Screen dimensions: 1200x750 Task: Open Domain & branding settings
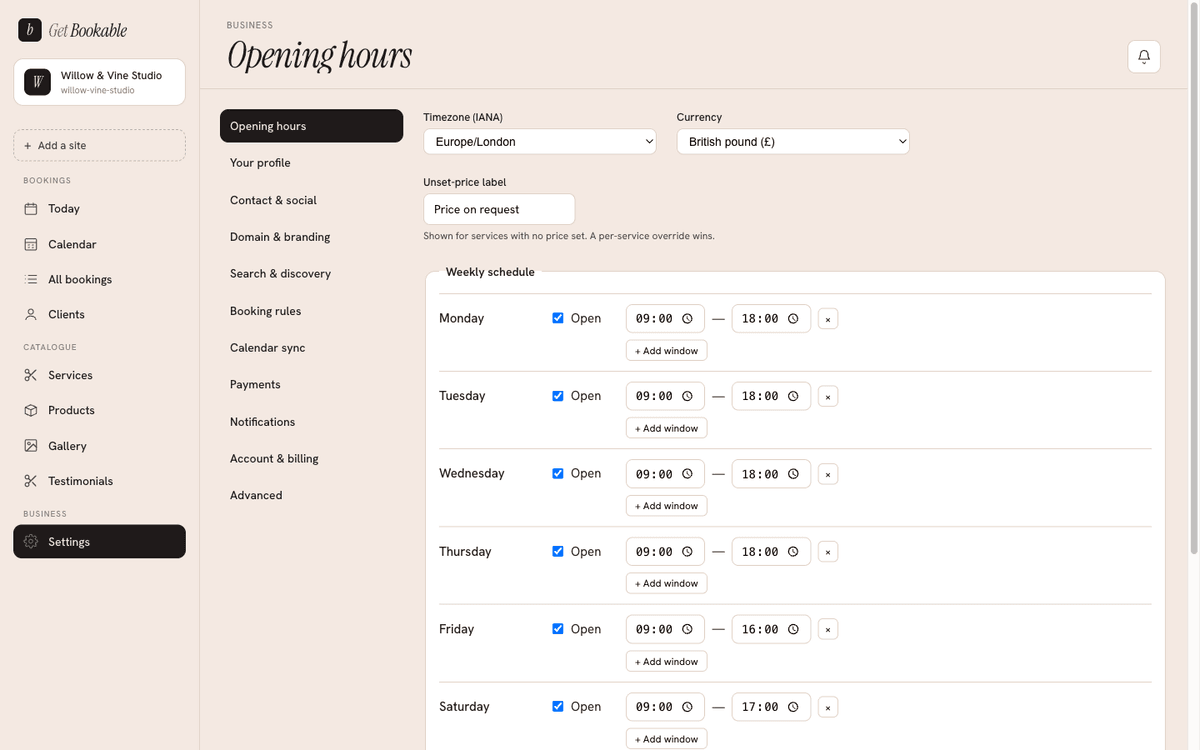point(311,237)
